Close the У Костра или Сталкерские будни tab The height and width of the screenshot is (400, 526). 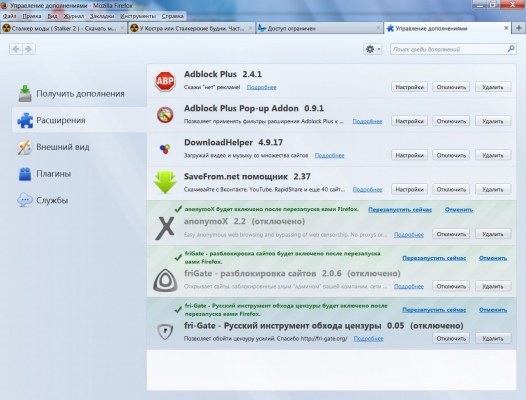(x=250, y=28)
